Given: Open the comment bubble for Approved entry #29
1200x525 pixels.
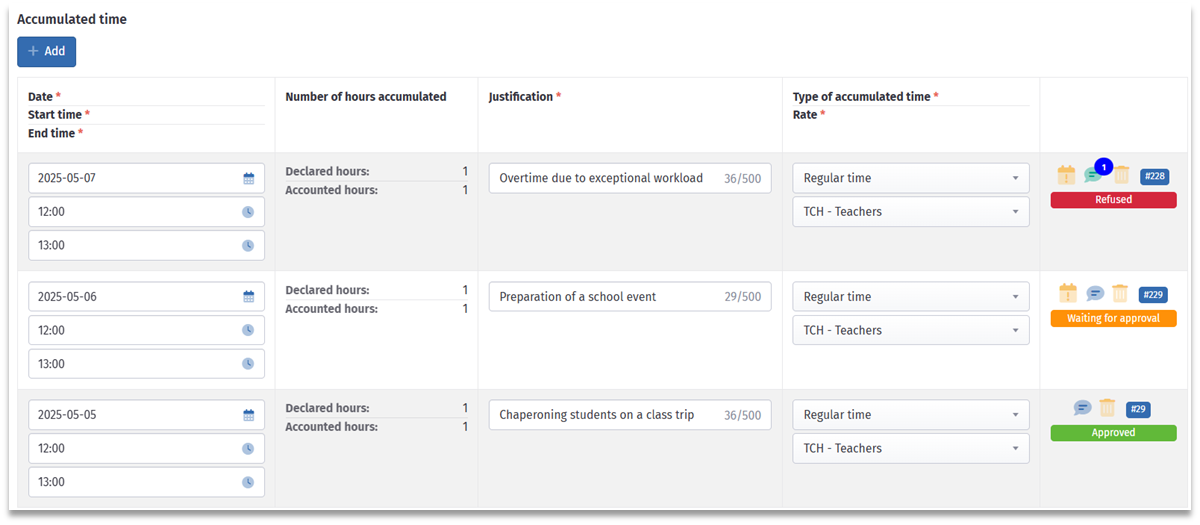Looking at the screenshot, I should [1082, 408].
